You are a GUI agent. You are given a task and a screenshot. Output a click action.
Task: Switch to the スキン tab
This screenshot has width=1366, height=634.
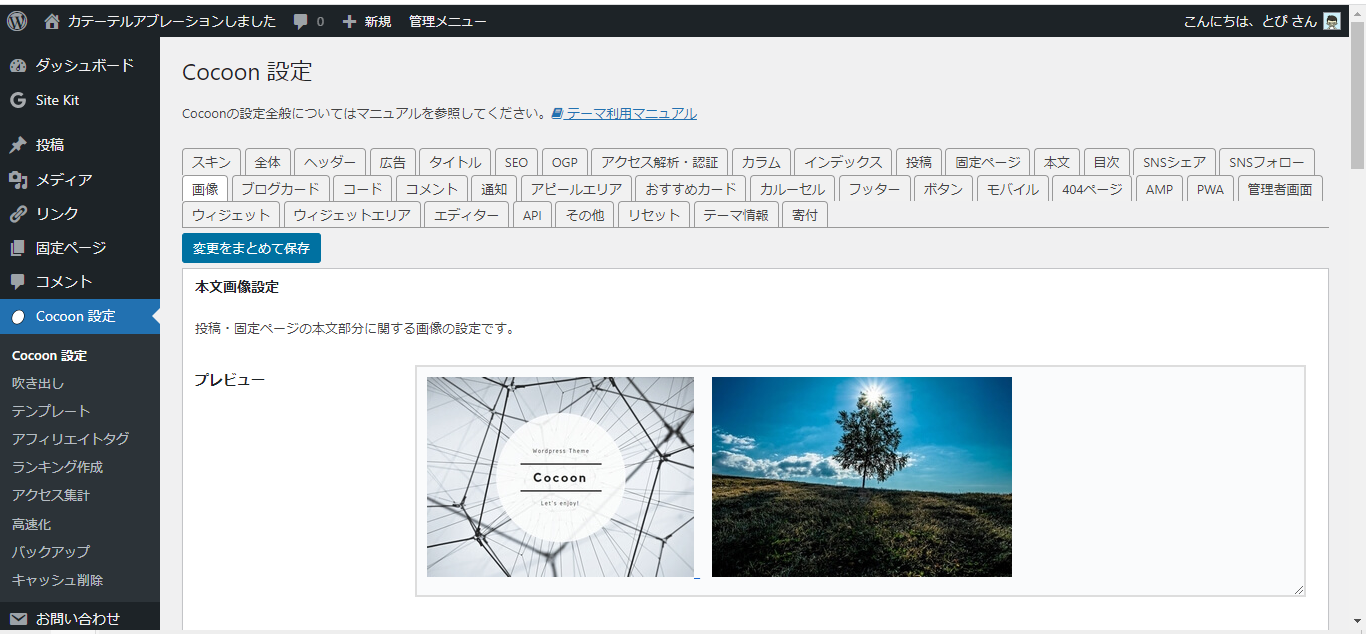212,162
